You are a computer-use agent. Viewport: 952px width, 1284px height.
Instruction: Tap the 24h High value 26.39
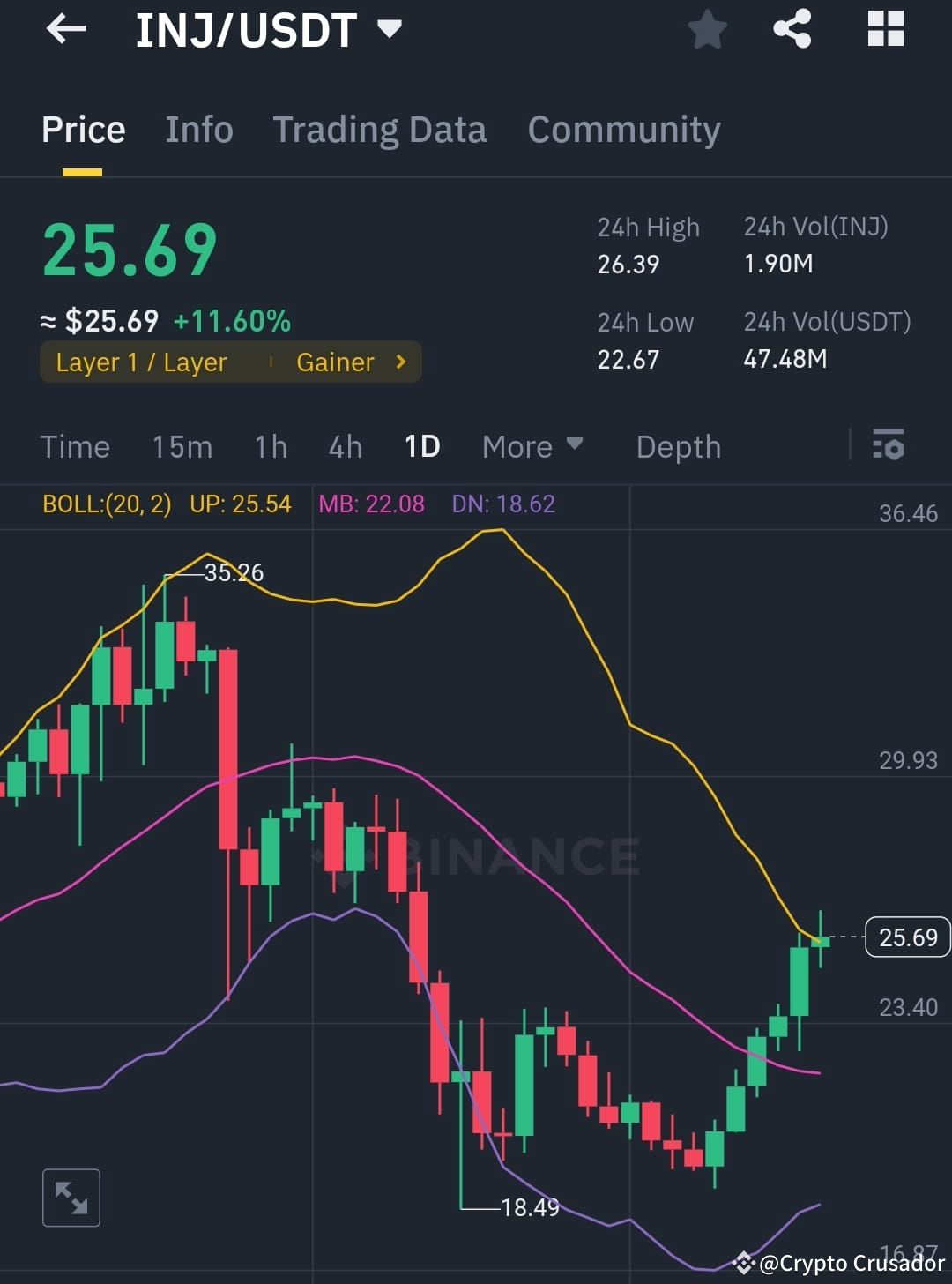click(x=628, y=264)
